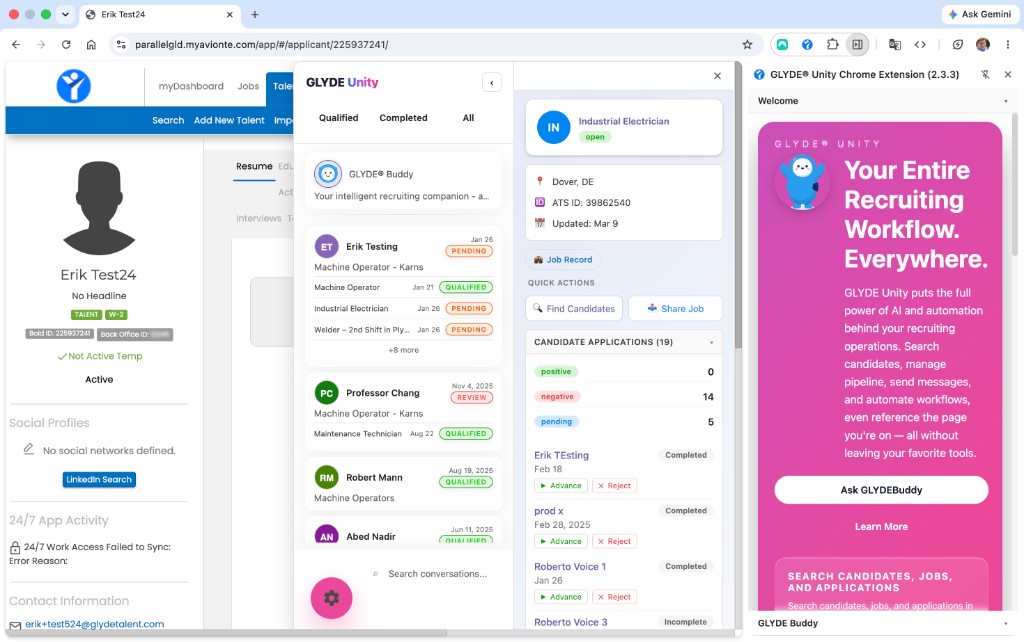Image resolution: width=1024 pixels, height=642 pixels.
Task: Click the GLYDE Buddy avatar icon
Action: (328, 174)
